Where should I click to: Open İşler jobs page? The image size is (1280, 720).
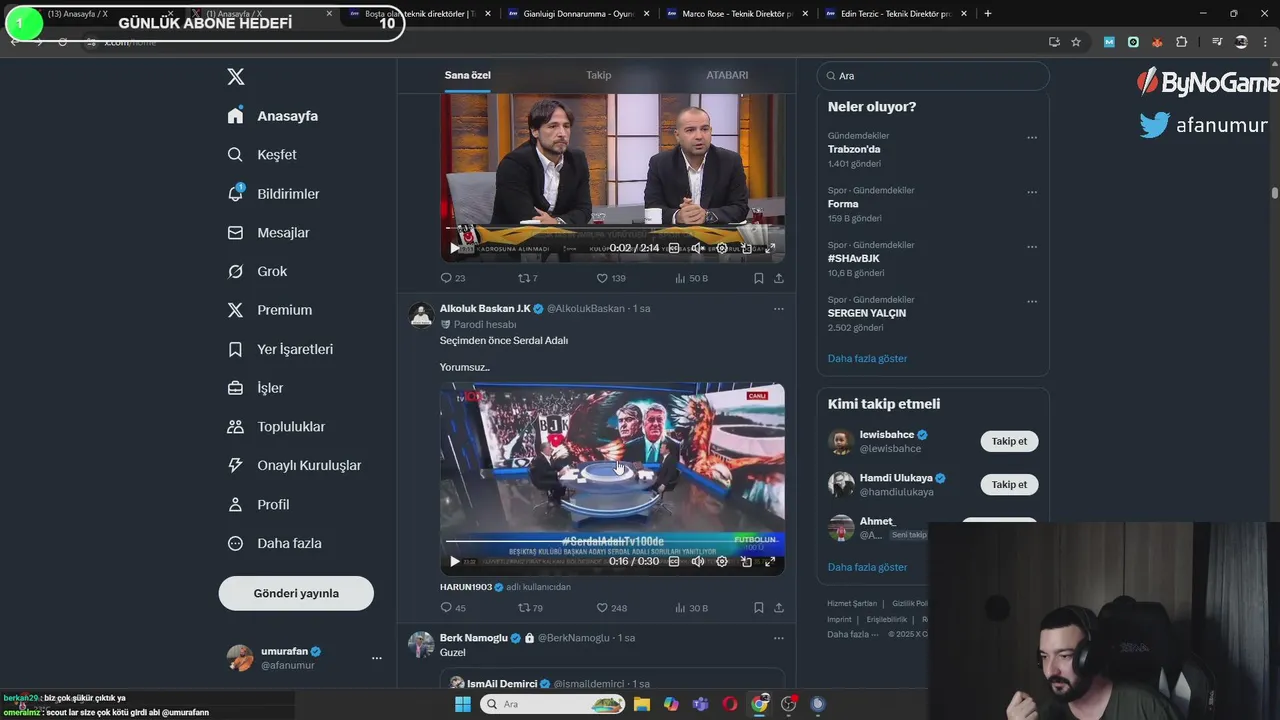(255, 388)
